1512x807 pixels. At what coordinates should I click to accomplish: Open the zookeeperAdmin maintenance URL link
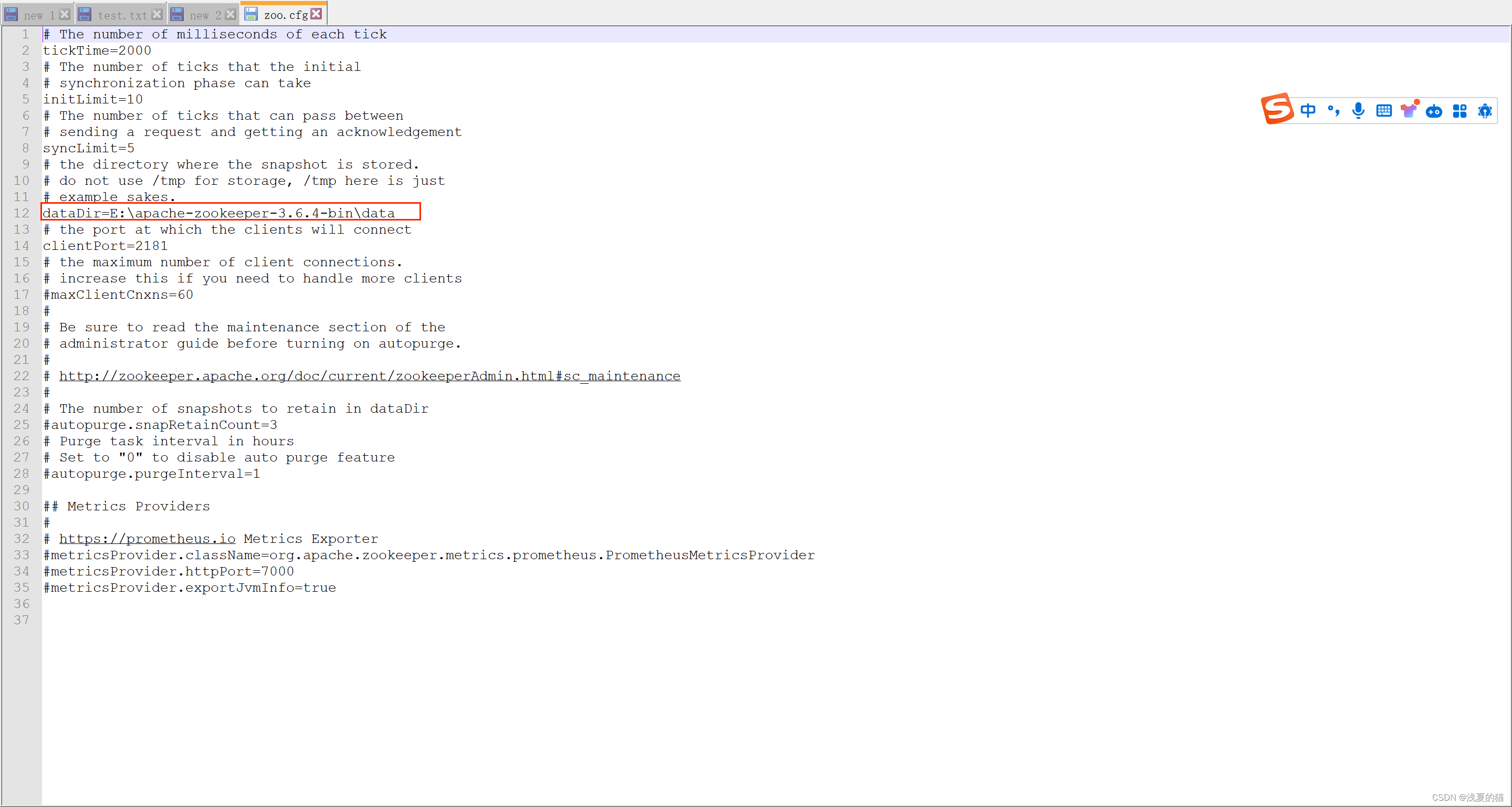[369, 376]
